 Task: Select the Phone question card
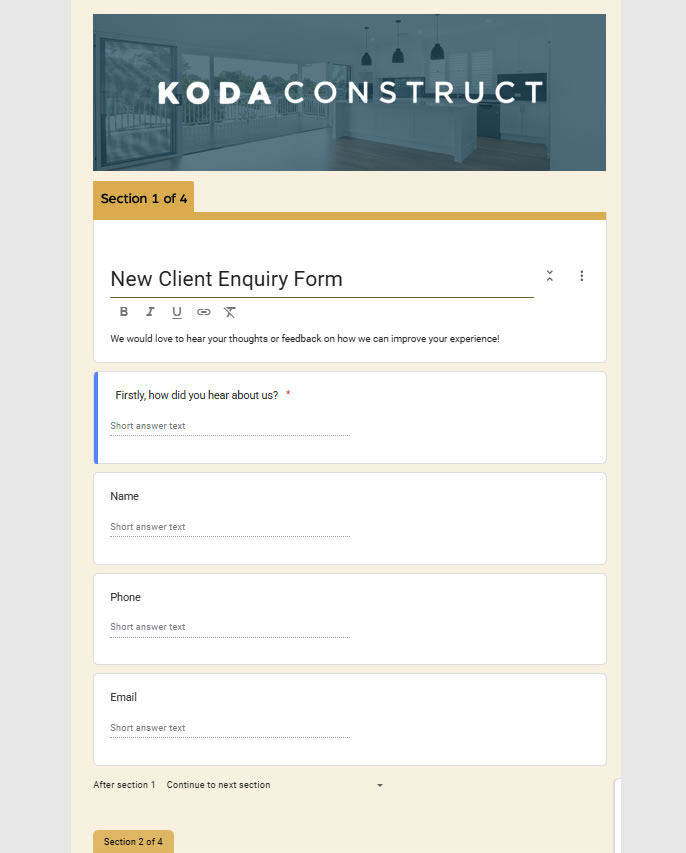pyautogui.click(x=349, y=618)
